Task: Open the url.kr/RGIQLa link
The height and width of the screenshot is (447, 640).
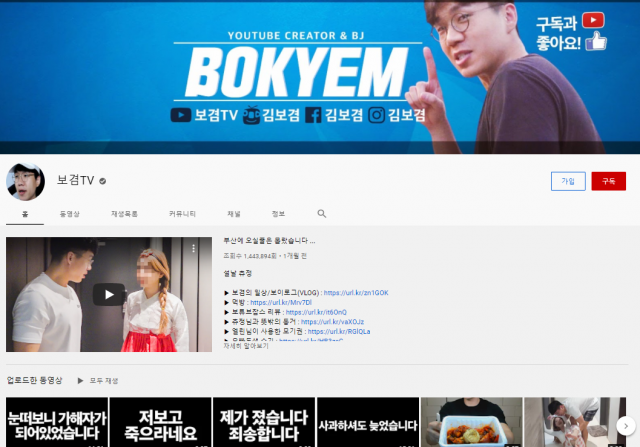Action: (x=339, y=331)
